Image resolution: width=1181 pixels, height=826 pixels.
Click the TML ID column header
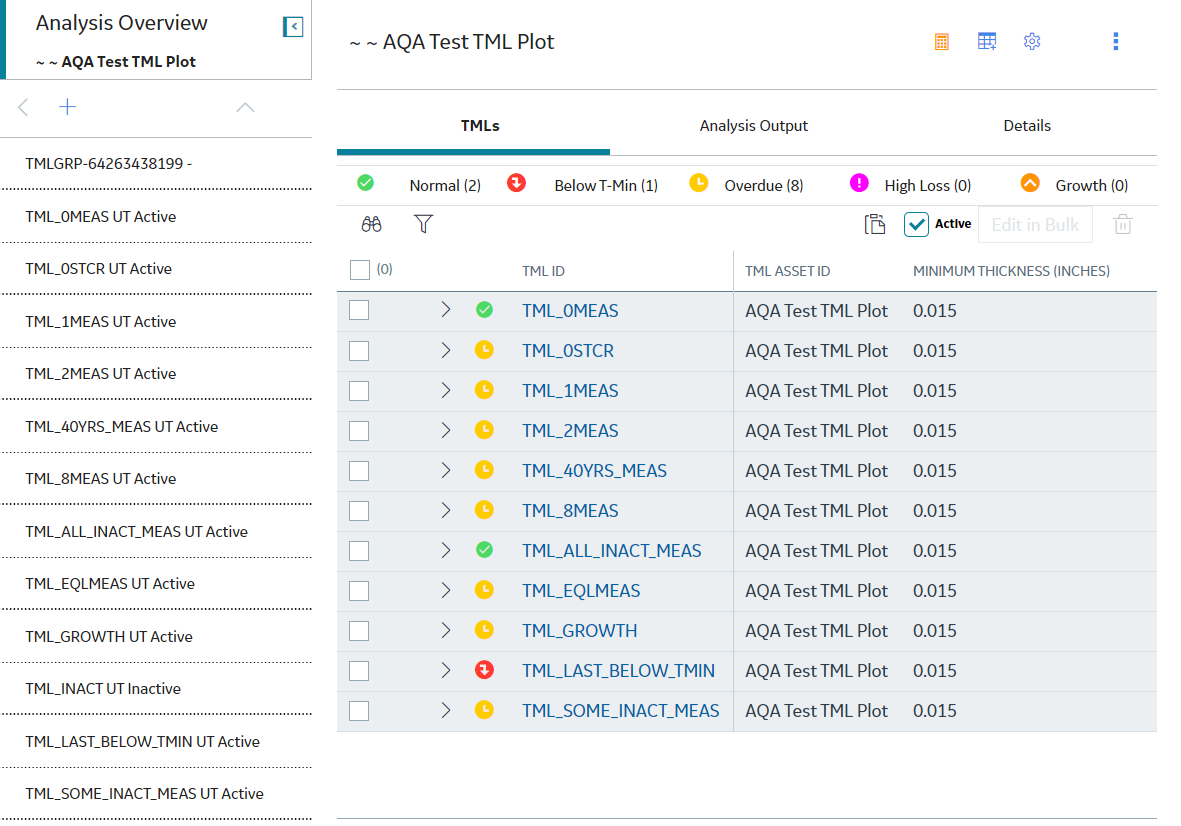(543, 271)
